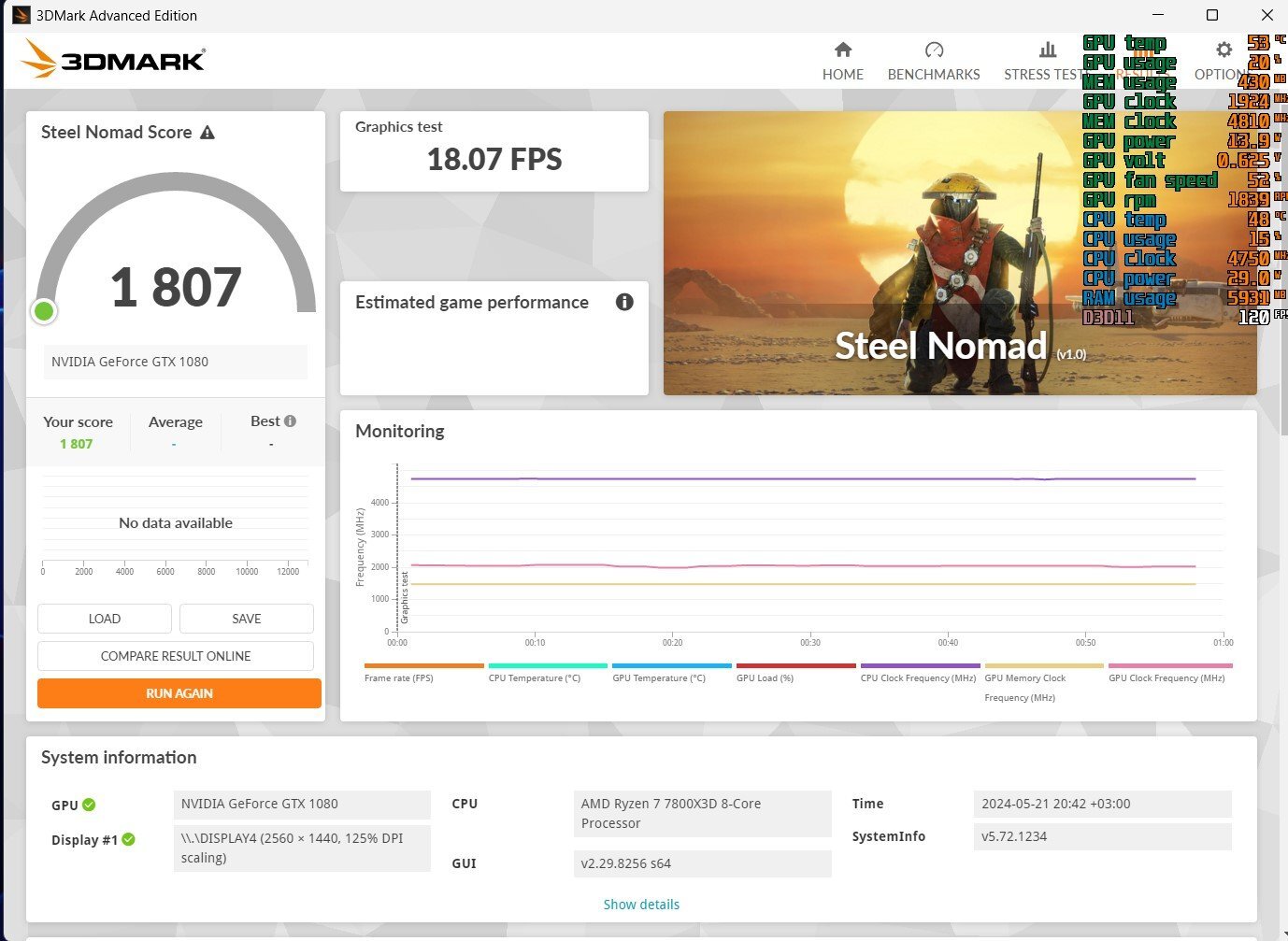Click the System information heading
The image size is (1288, 941).
[x=119, y=758]
